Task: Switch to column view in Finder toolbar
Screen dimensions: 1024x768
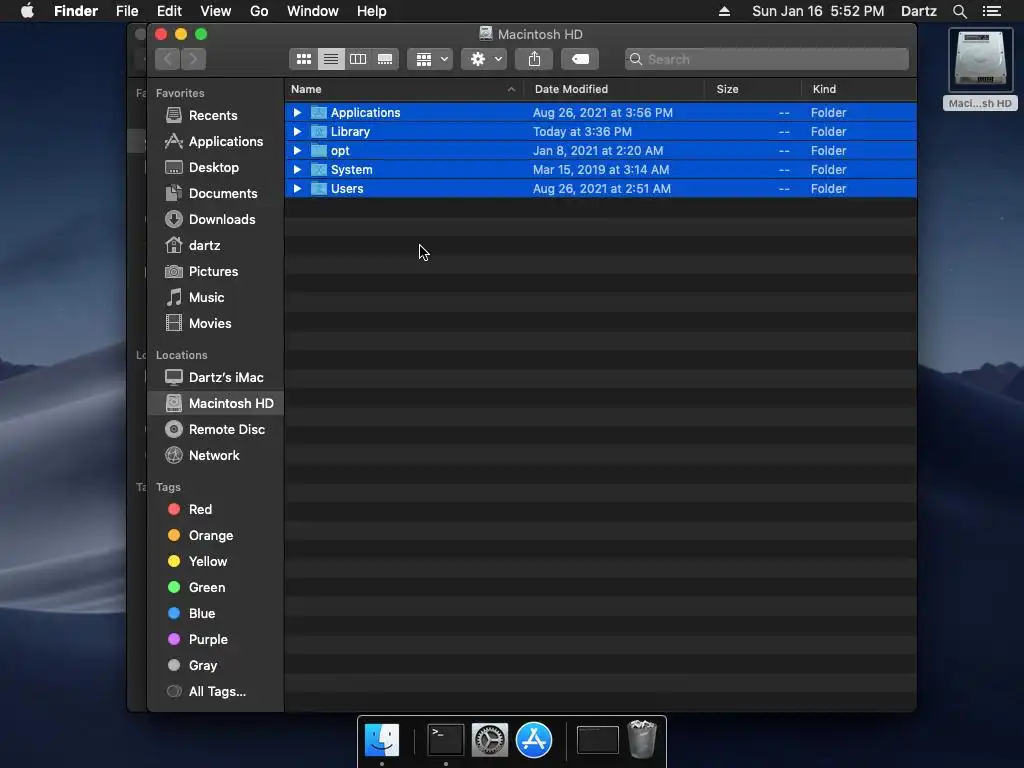Action: click(x=358, y=59)
